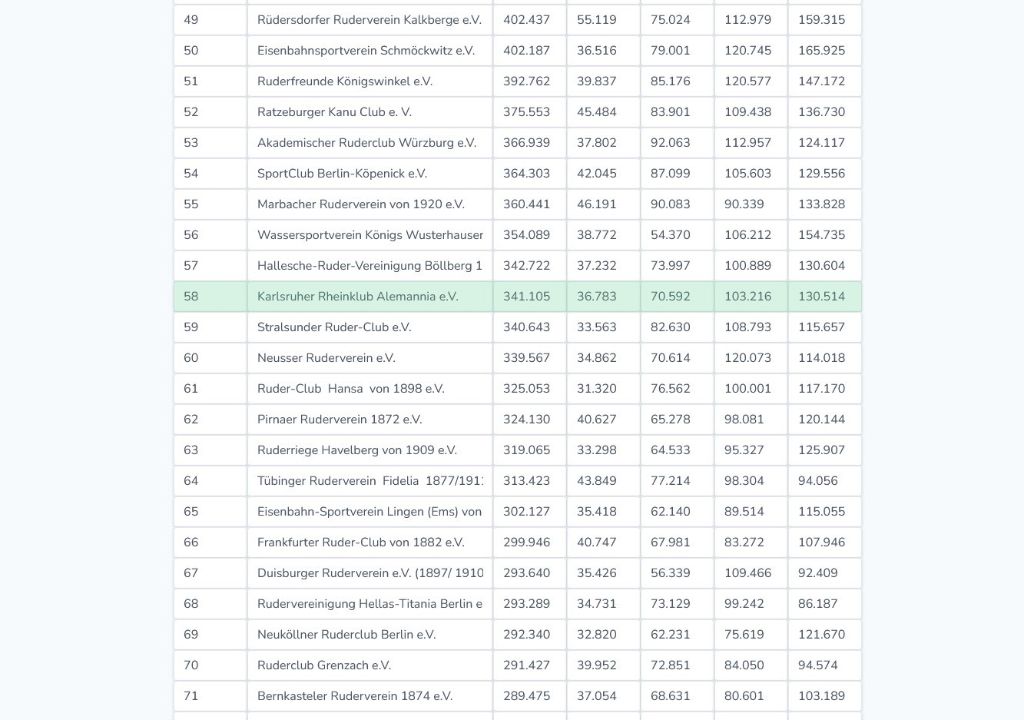Select total value 402.187
The height and width of the screenshot is (720, 1024).
tap(526, 50)
